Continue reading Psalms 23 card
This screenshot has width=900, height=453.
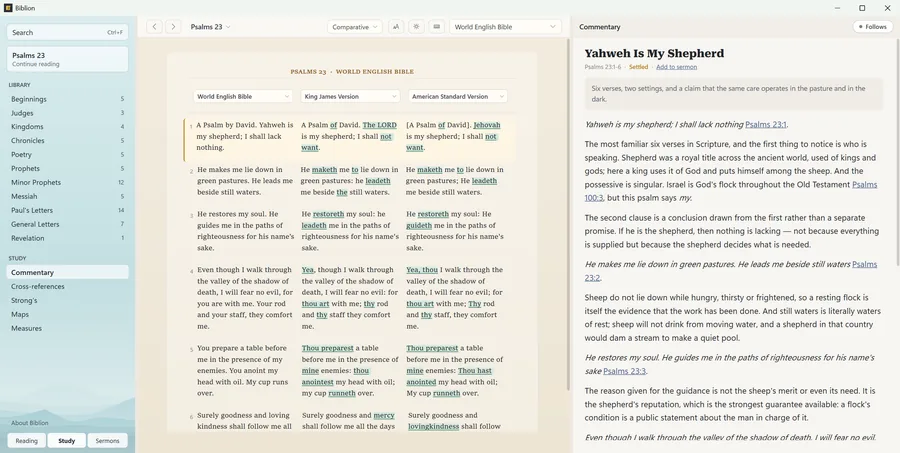pyautogui.click(x=68, y=59)
